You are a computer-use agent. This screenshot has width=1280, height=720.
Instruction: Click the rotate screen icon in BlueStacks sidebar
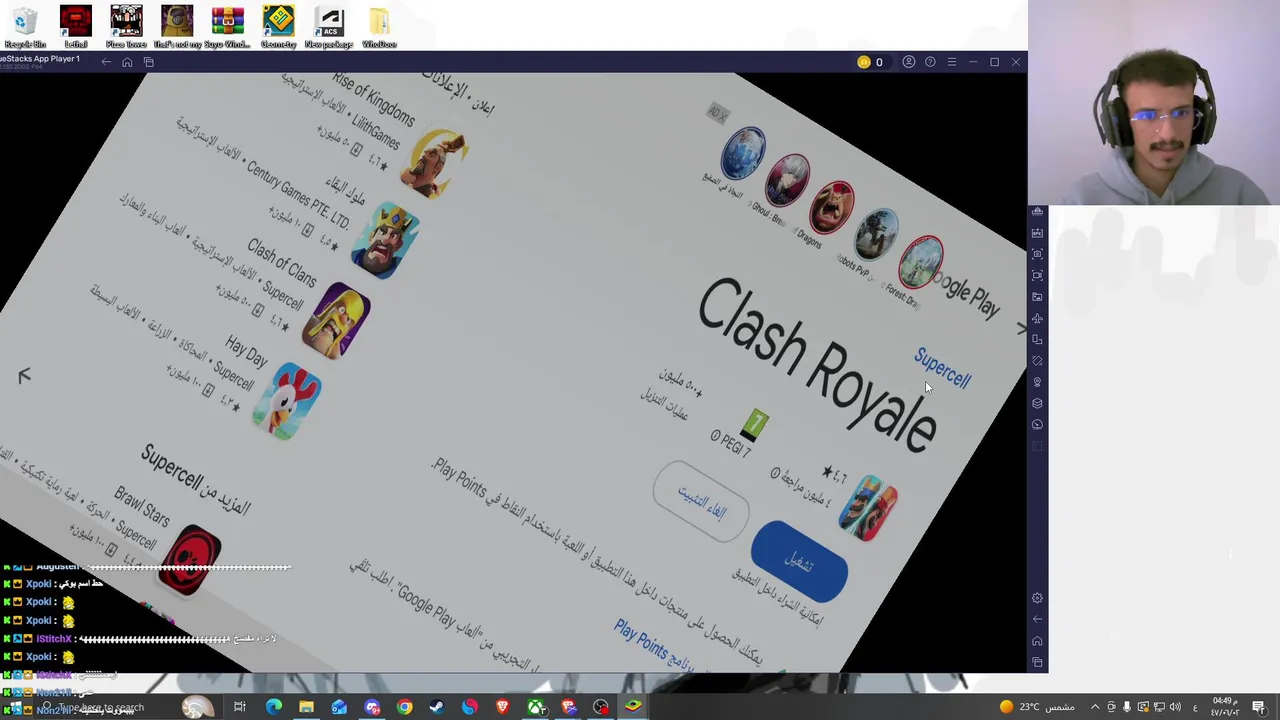click(x=1037, y=339)
